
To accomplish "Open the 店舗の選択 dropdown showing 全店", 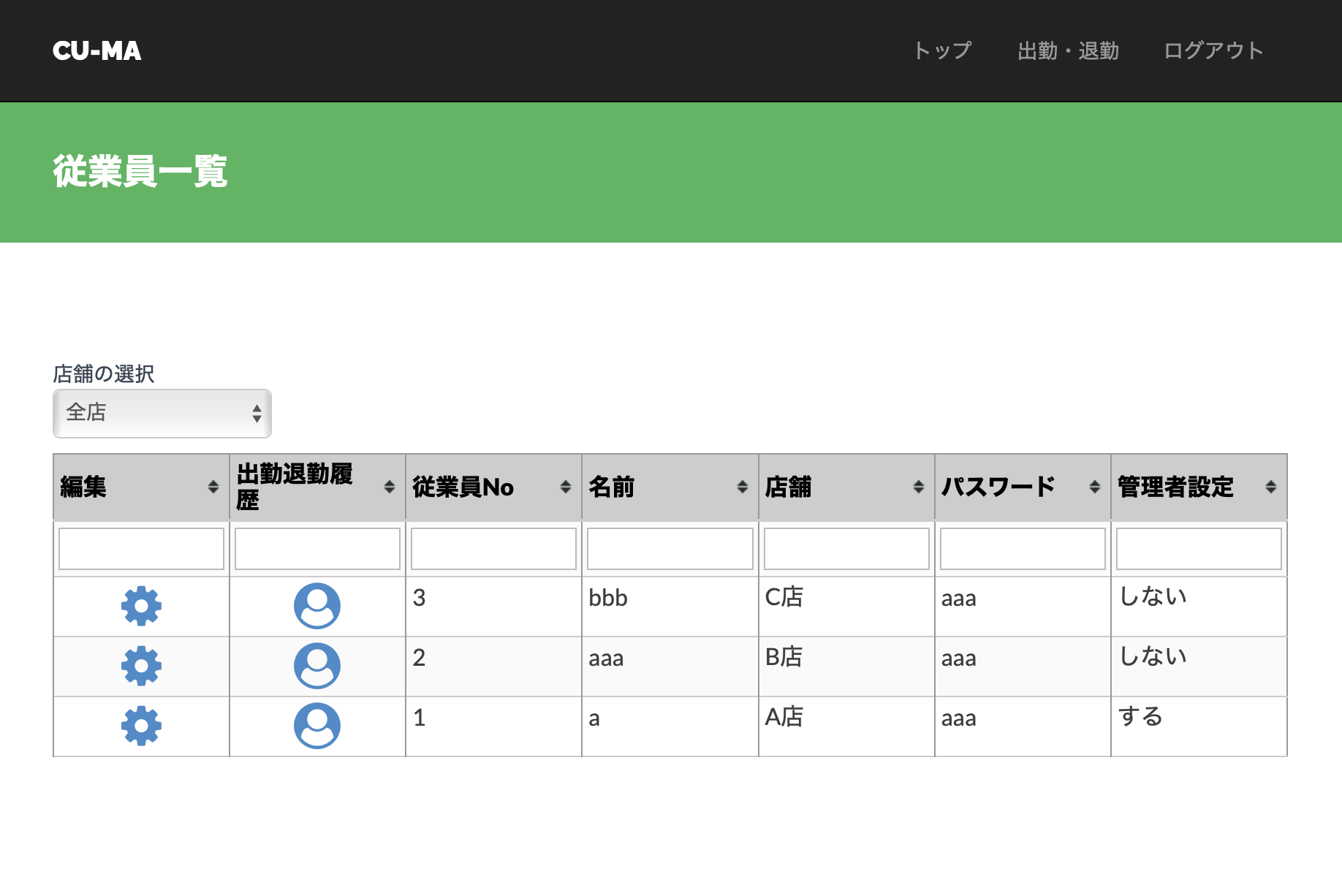I will 162,413.
